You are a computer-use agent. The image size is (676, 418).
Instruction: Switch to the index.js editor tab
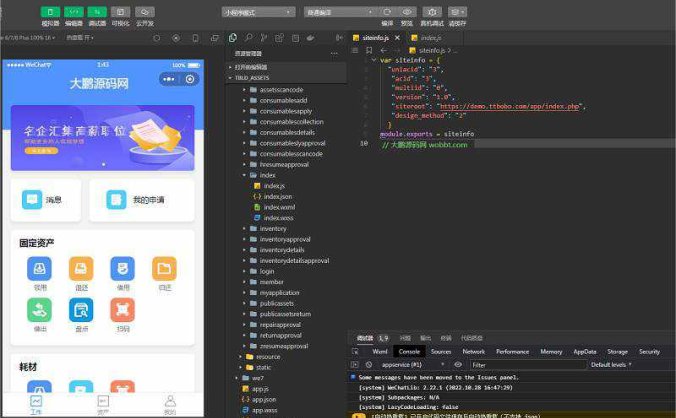tap(426, 38)
